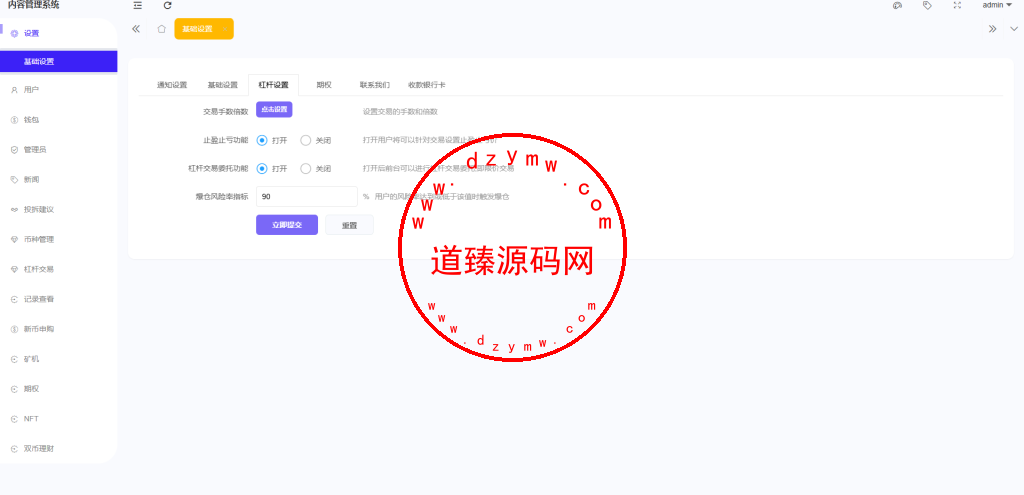Expand the 设置 sidebar menu
Image resolution: width=1024 pixels, height=495 pixels.
(x=59, y=33)
